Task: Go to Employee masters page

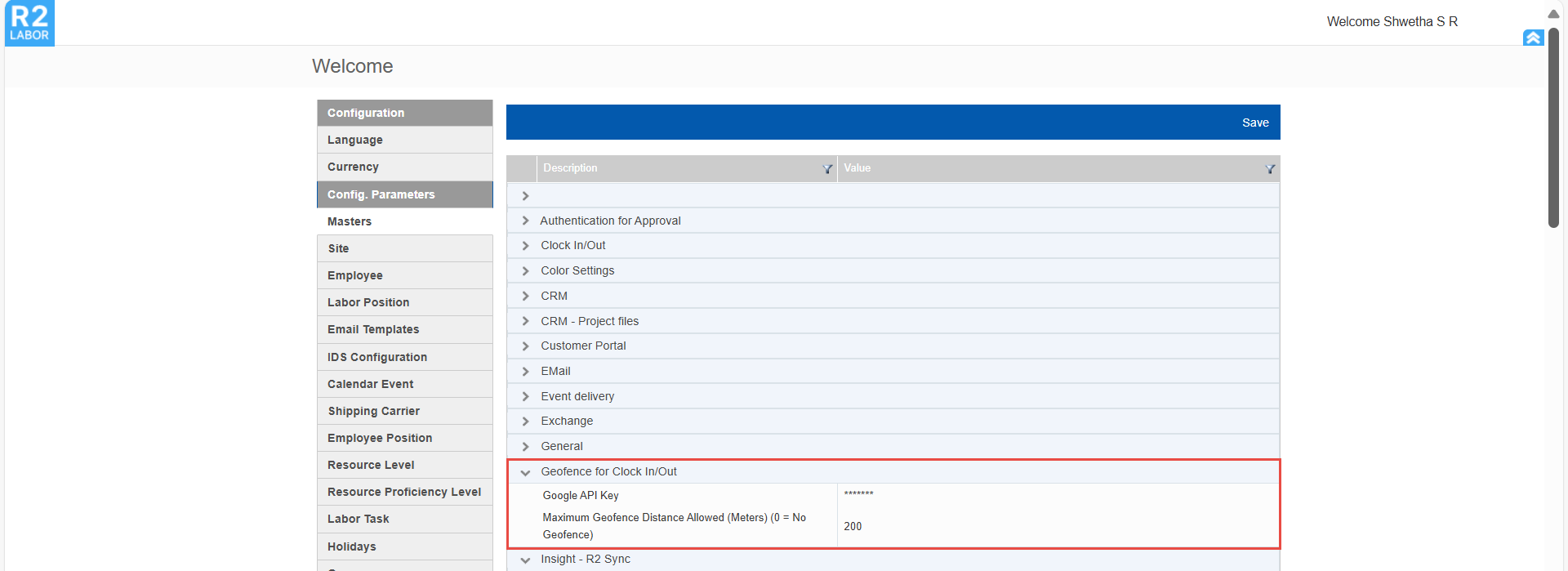Action: (x=355, y=276)
